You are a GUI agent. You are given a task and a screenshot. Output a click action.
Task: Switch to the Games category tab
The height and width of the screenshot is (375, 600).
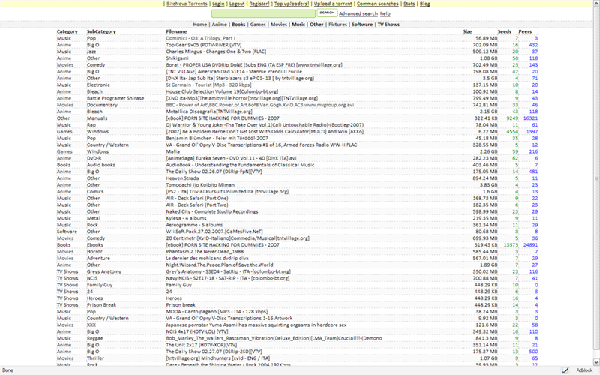[258, 24]
